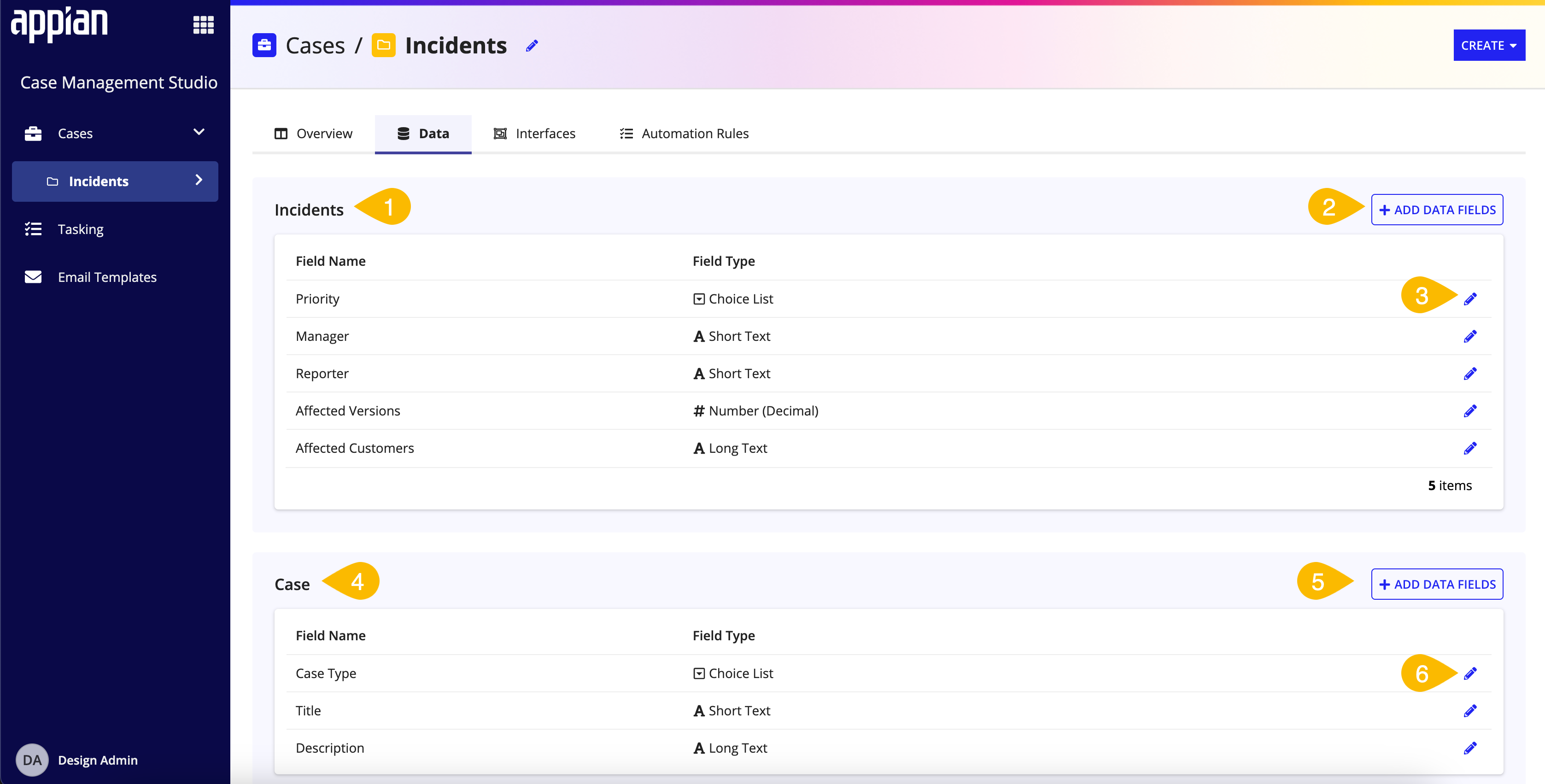This screenshot has height=784, width=1545.
Task: Click the Cases breadcrumb link
Action: coord(315,46)
